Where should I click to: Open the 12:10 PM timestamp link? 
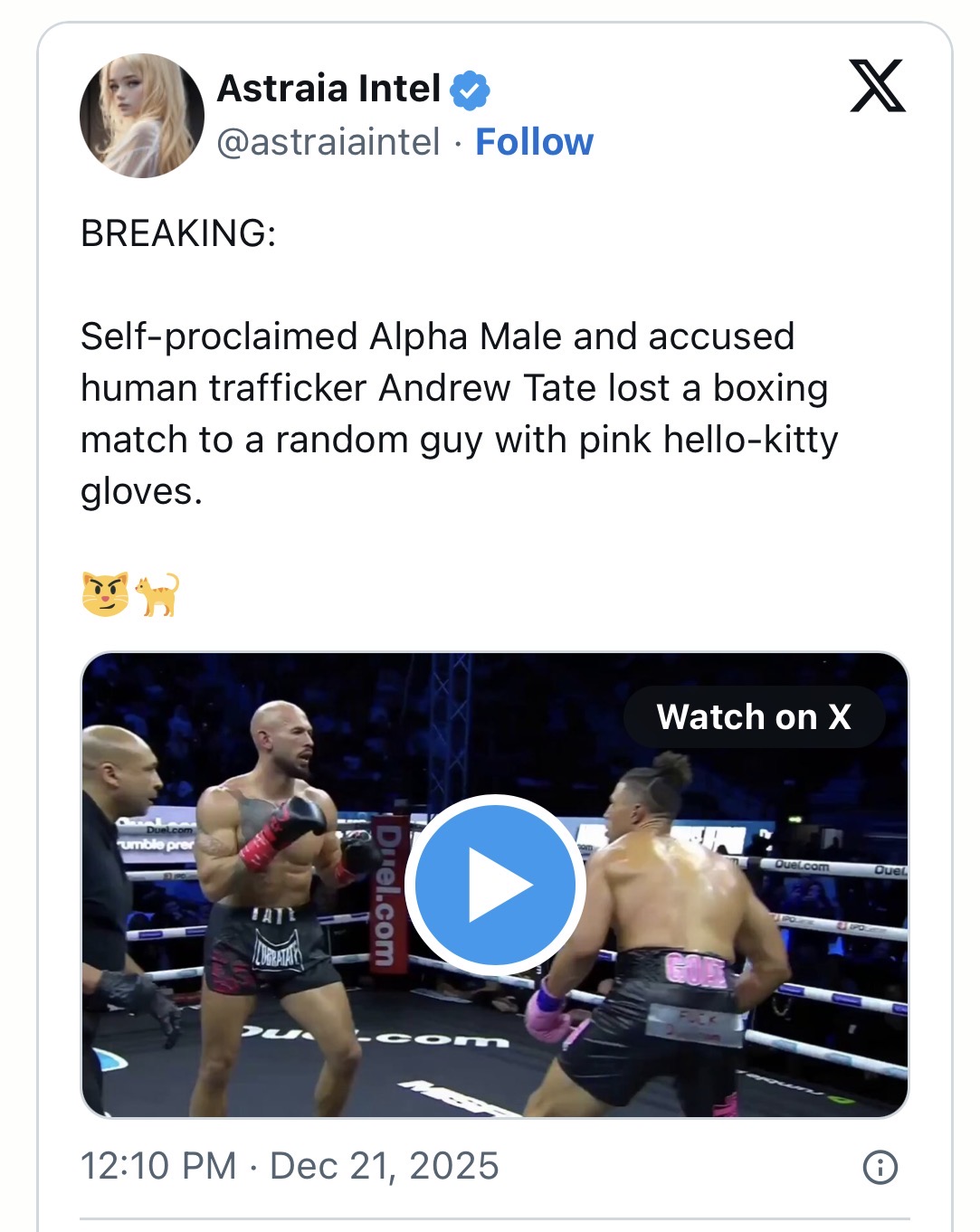(x=158, y=1166)
